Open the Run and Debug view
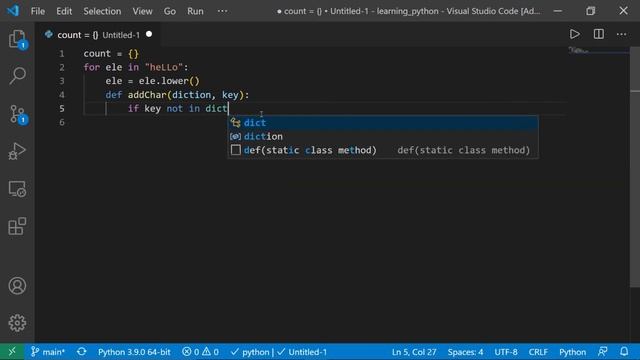The height and width of the screenshot is (360, 640). (x=17, y=151)
